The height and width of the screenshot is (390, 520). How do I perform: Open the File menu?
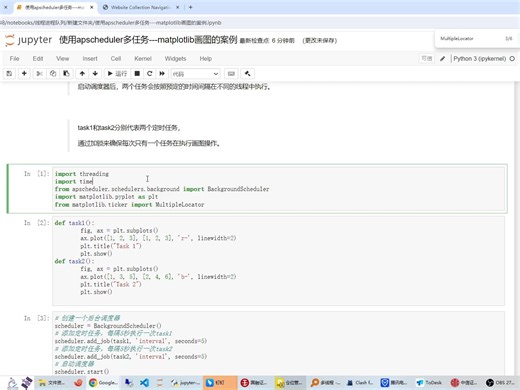click(x=14, y=59)
